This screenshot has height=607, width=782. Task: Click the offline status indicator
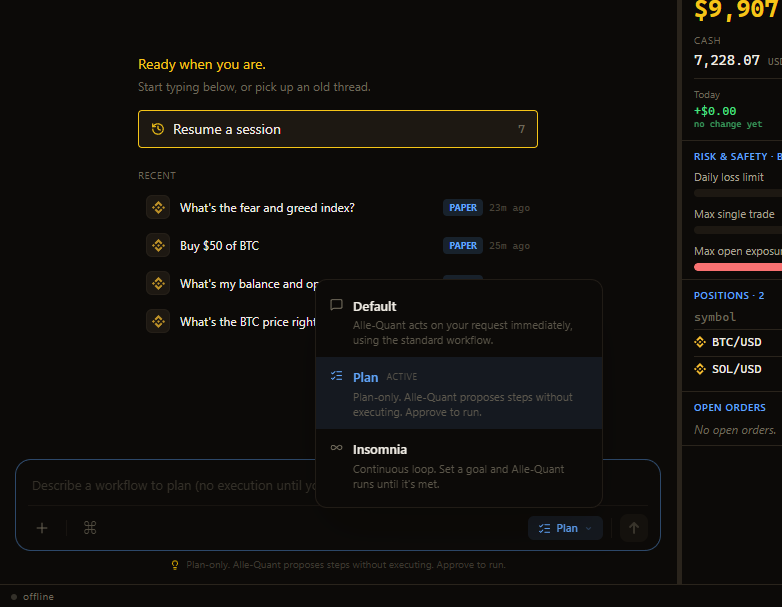[x=32, y=597]
